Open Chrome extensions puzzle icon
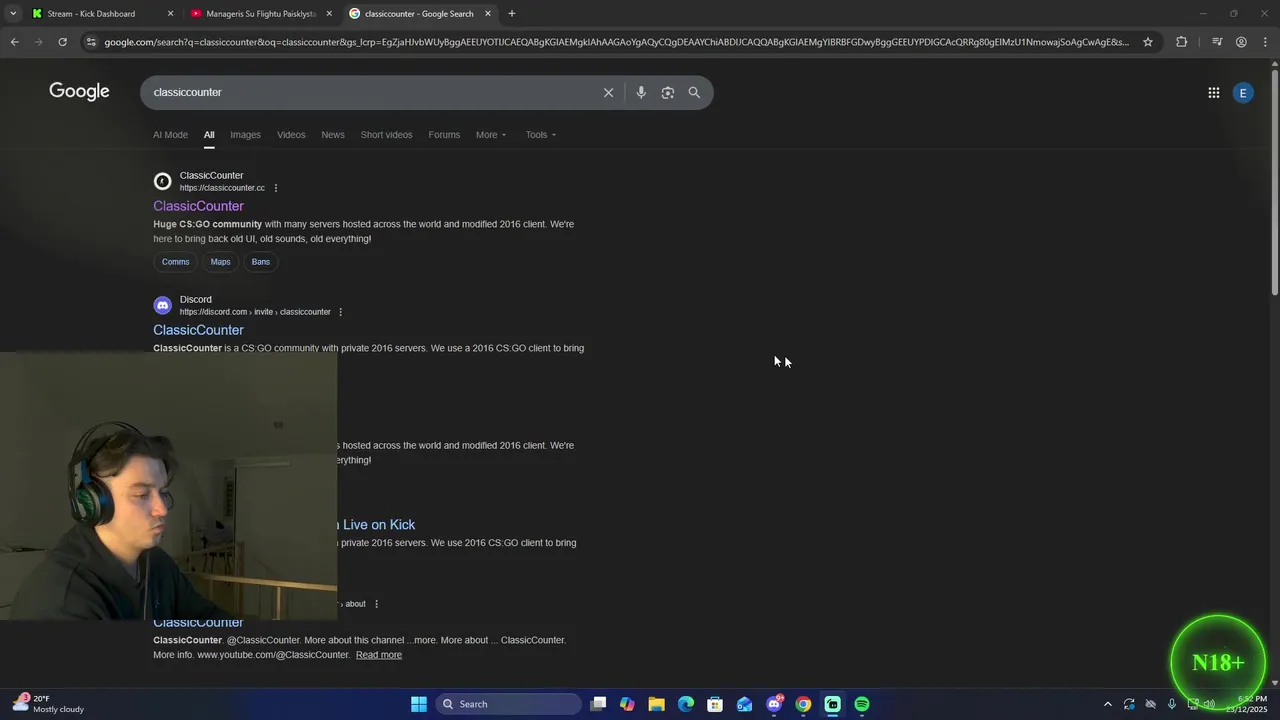Viewport: 1280px width, 720px height. [x=1181, y=42]
